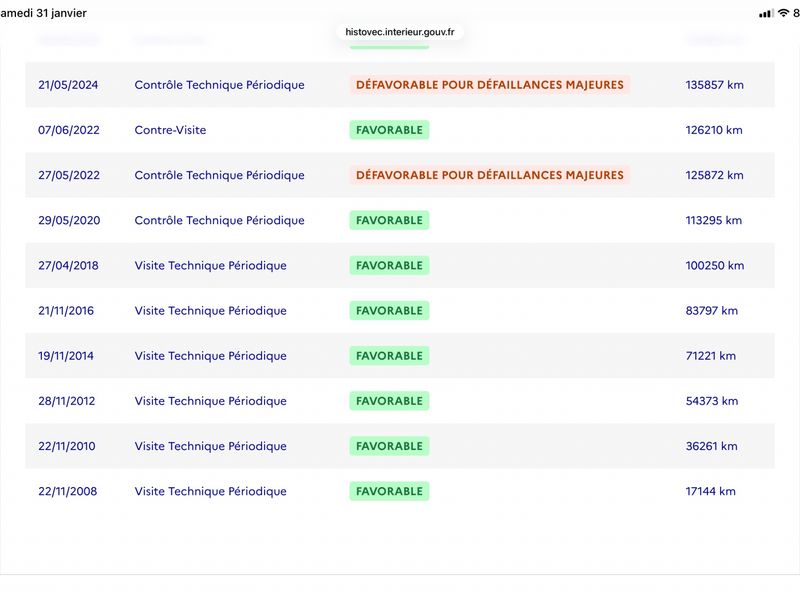This screenshot has height=600, width=800.
Task: Tap the Wi-Fi status icon
Action: [783, 13]
